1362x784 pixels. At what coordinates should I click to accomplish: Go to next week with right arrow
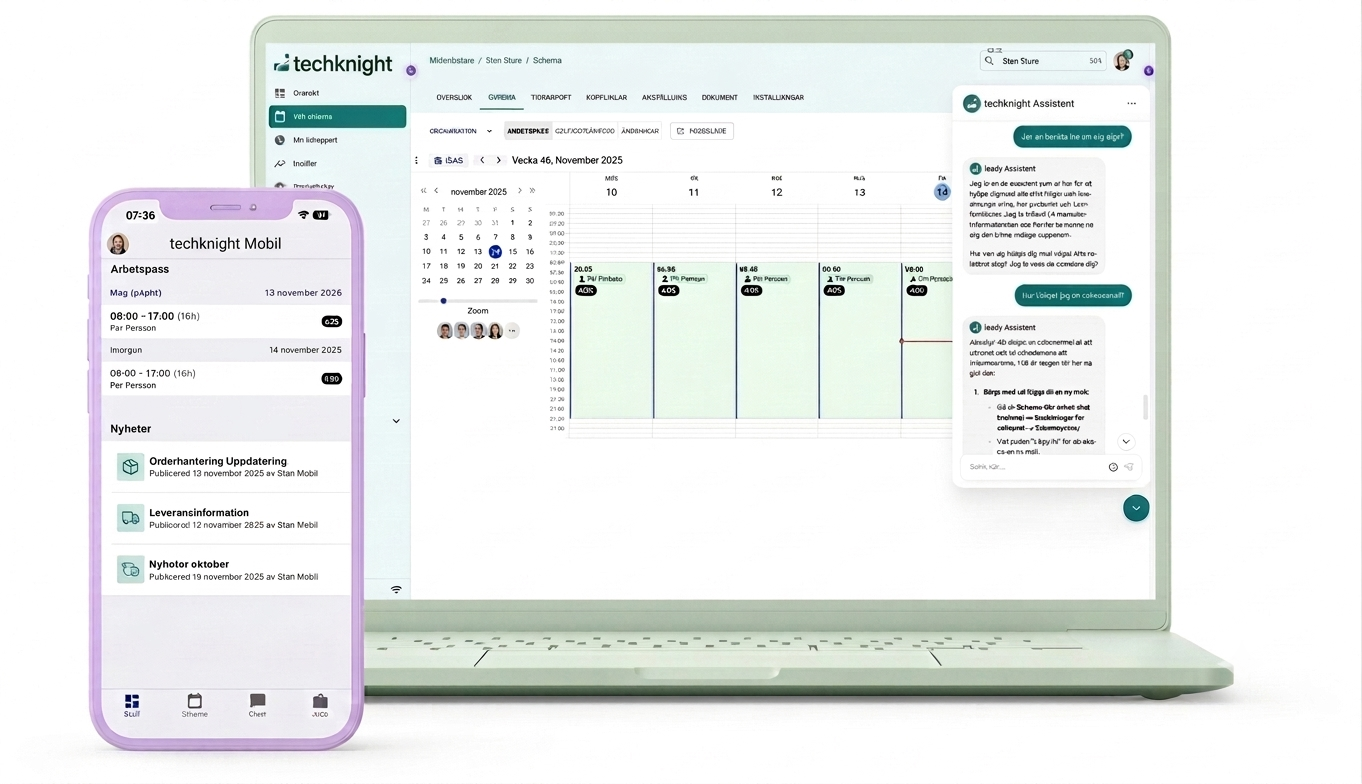click(x=498, y=160)
